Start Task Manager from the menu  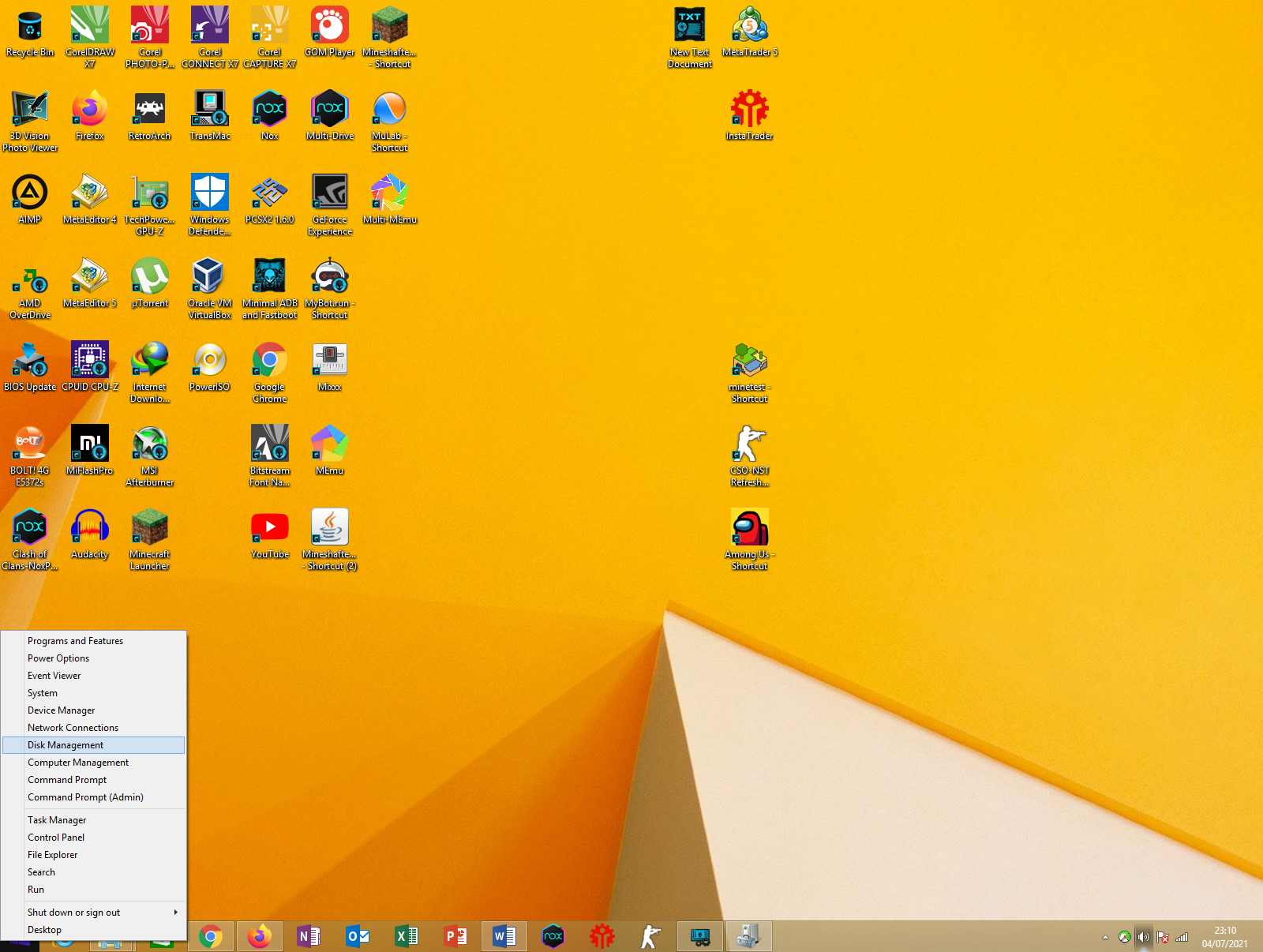coord(94,820)
